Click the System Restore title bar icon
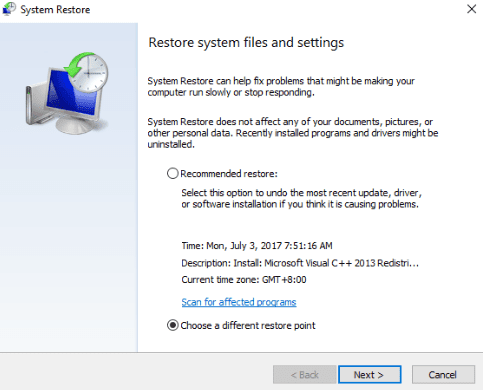 pos(9,9)
